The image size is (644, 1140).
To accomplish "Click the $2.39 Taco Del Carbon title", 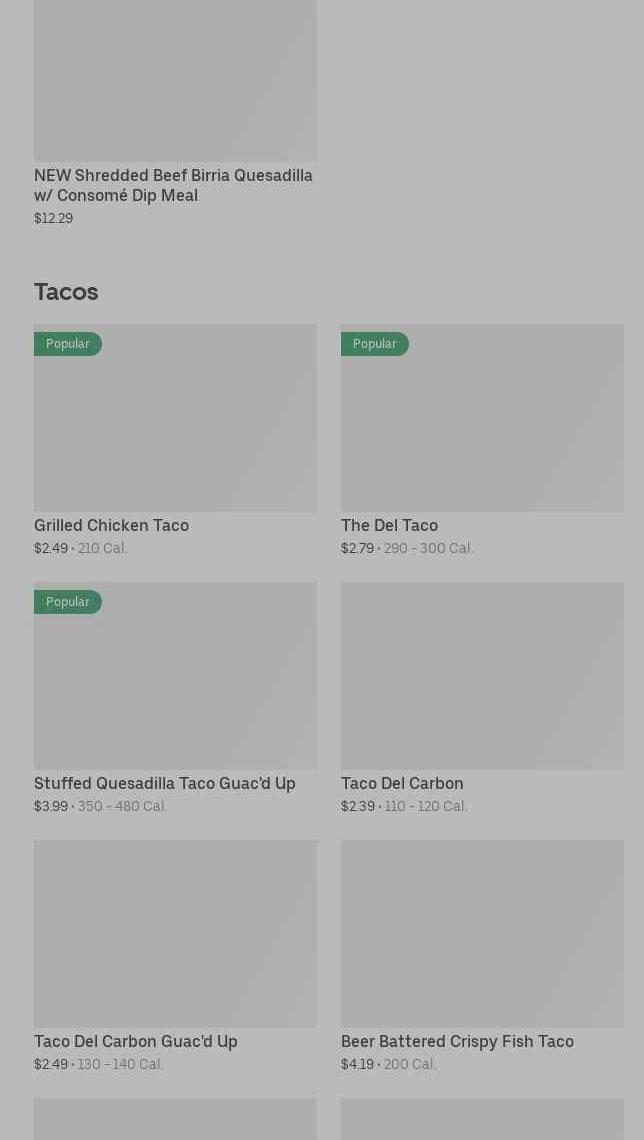I will click(x=402, y=783).
